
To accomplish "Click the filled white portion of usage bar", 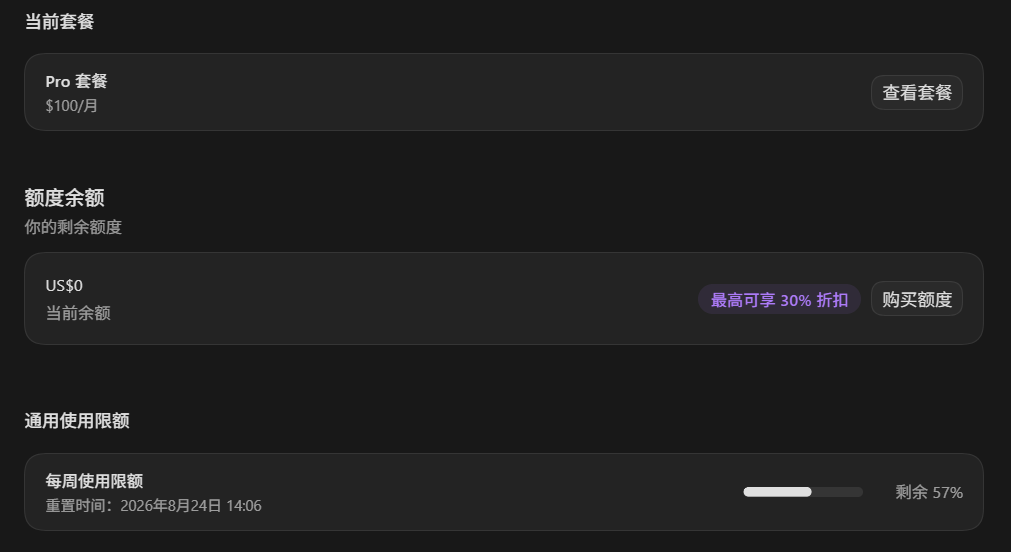I will [x=777, y=492].
